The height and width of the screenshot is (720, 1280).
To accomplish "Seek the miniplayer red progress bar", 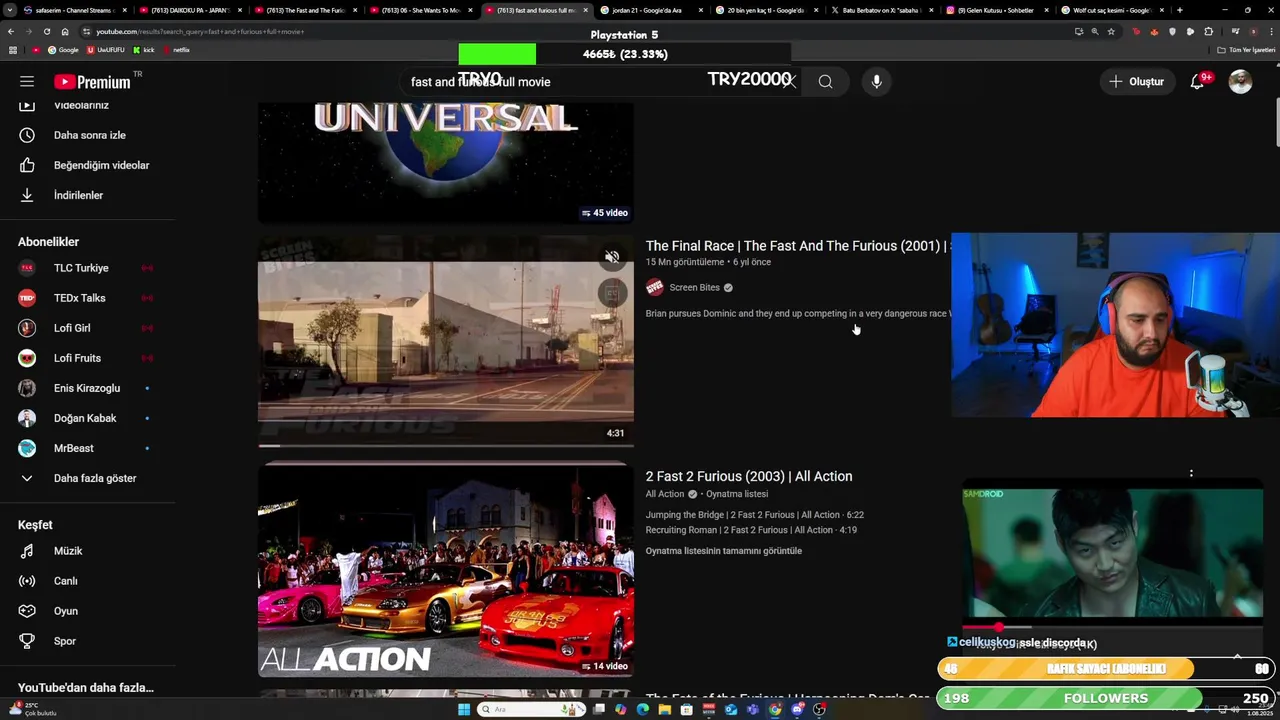I will point(1112,627).
